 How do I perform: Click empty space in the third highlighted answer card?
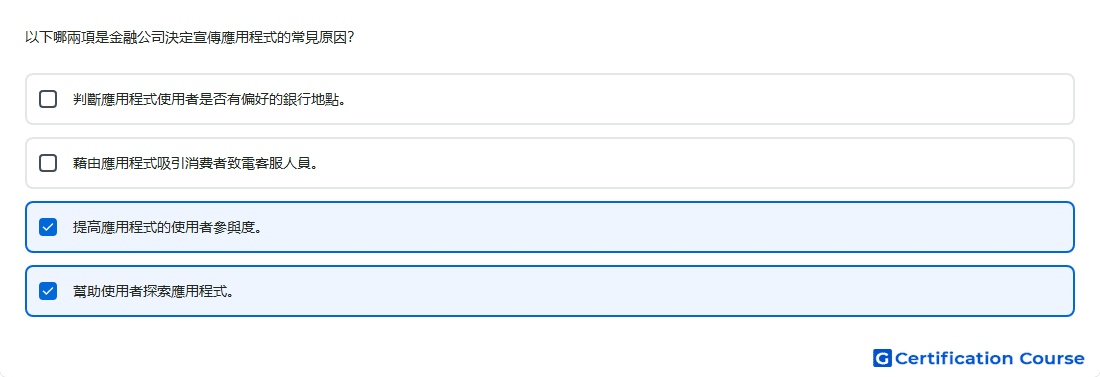(x=702, y=227)
